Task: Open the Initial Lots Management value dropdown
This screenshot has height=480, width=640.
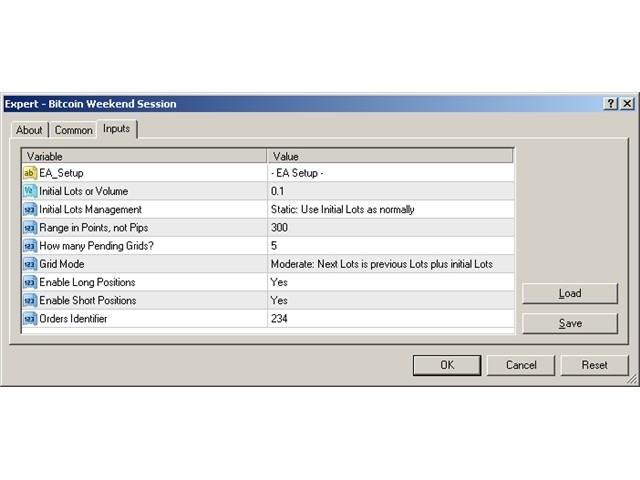Action: 391,209
